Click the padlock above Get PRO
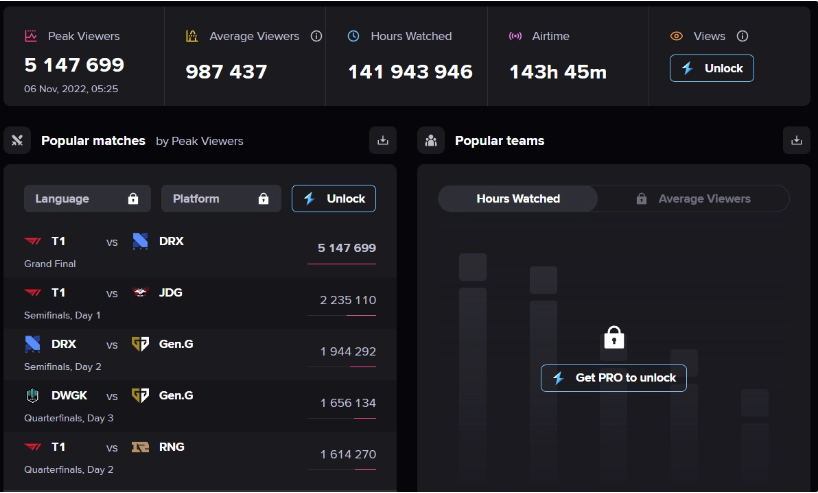 pos(613,338)
